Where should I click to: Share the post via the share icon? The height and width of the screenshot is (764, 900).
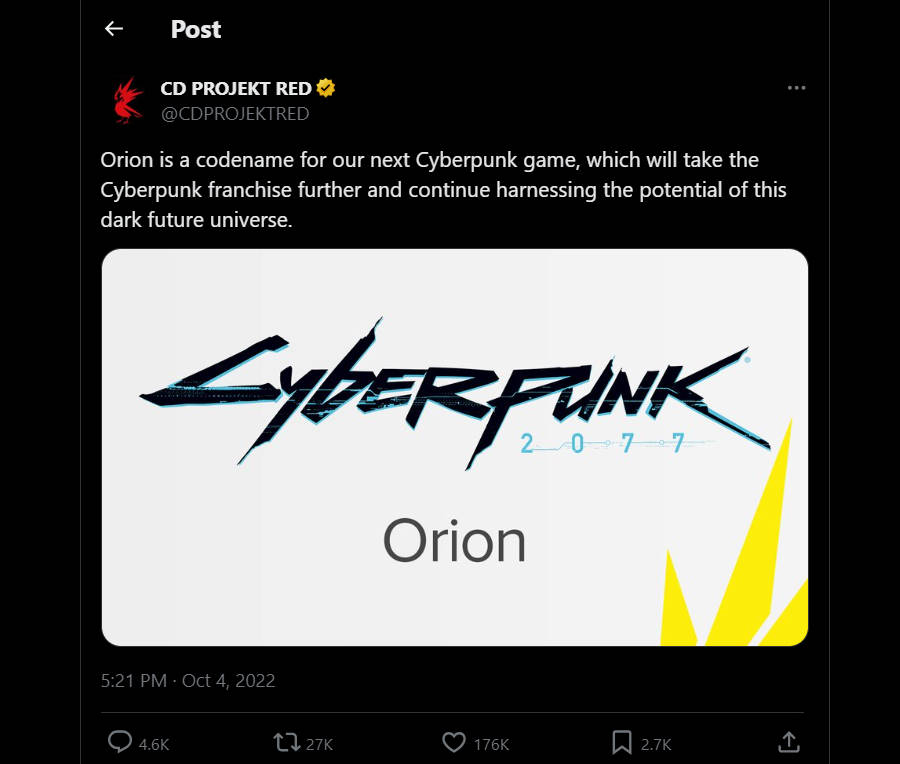pyautogui.click(x=789, y=742)
